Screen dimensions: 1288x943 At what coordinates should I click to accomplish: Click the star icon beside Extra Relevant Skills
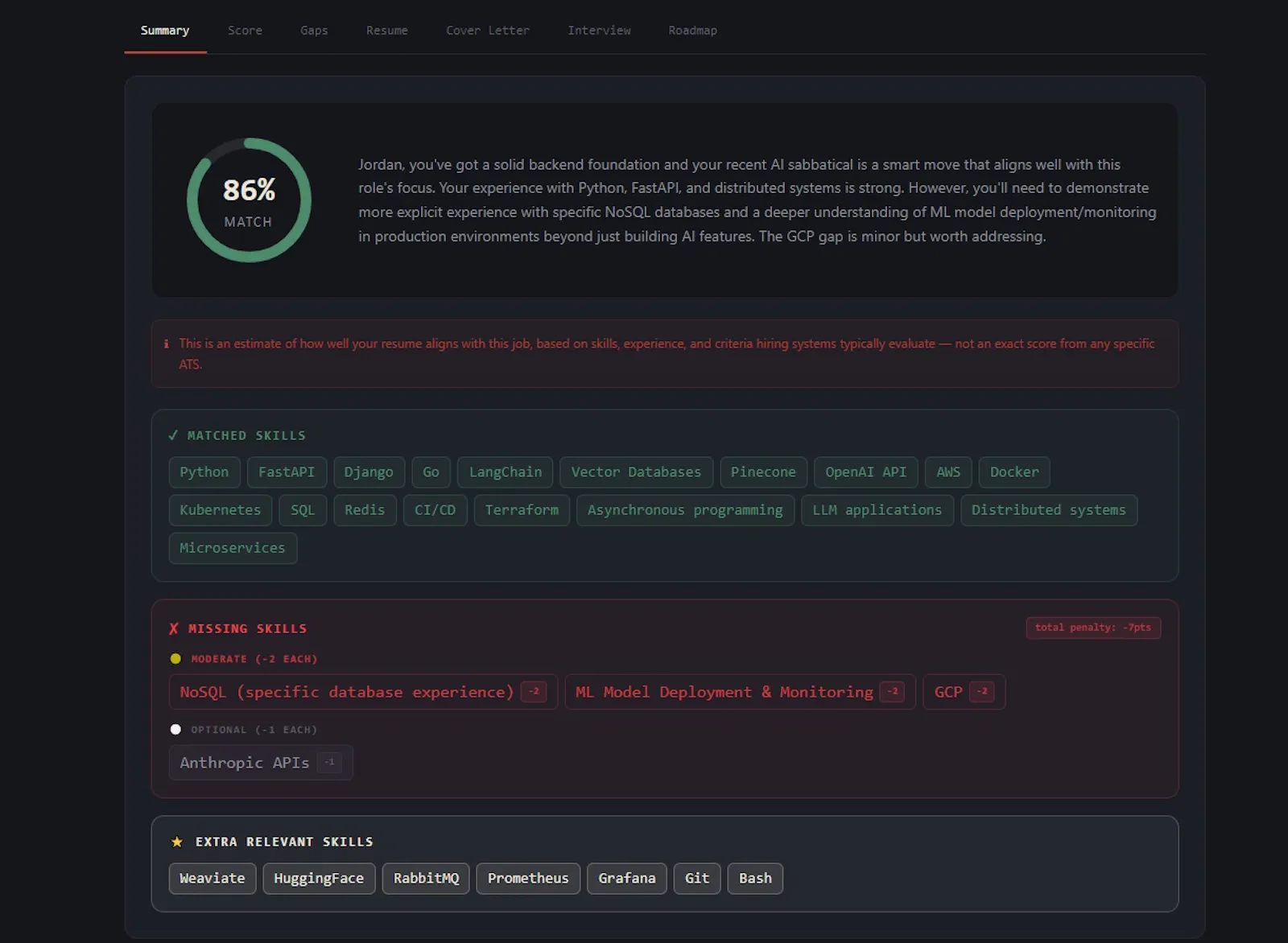[x=177, y=842]
